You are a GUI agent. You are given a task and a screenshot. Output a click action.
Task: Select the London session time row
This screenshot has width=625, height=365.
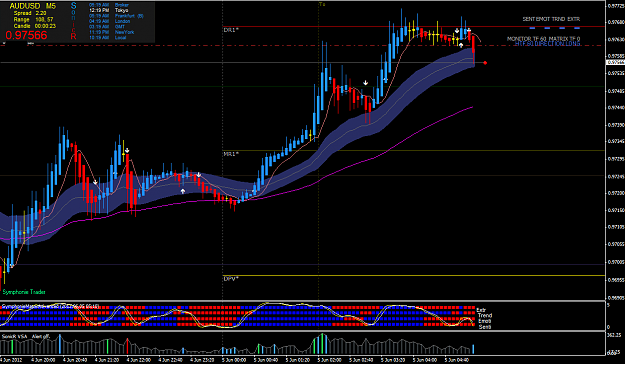pyautogui.click(x=109, y=21)
